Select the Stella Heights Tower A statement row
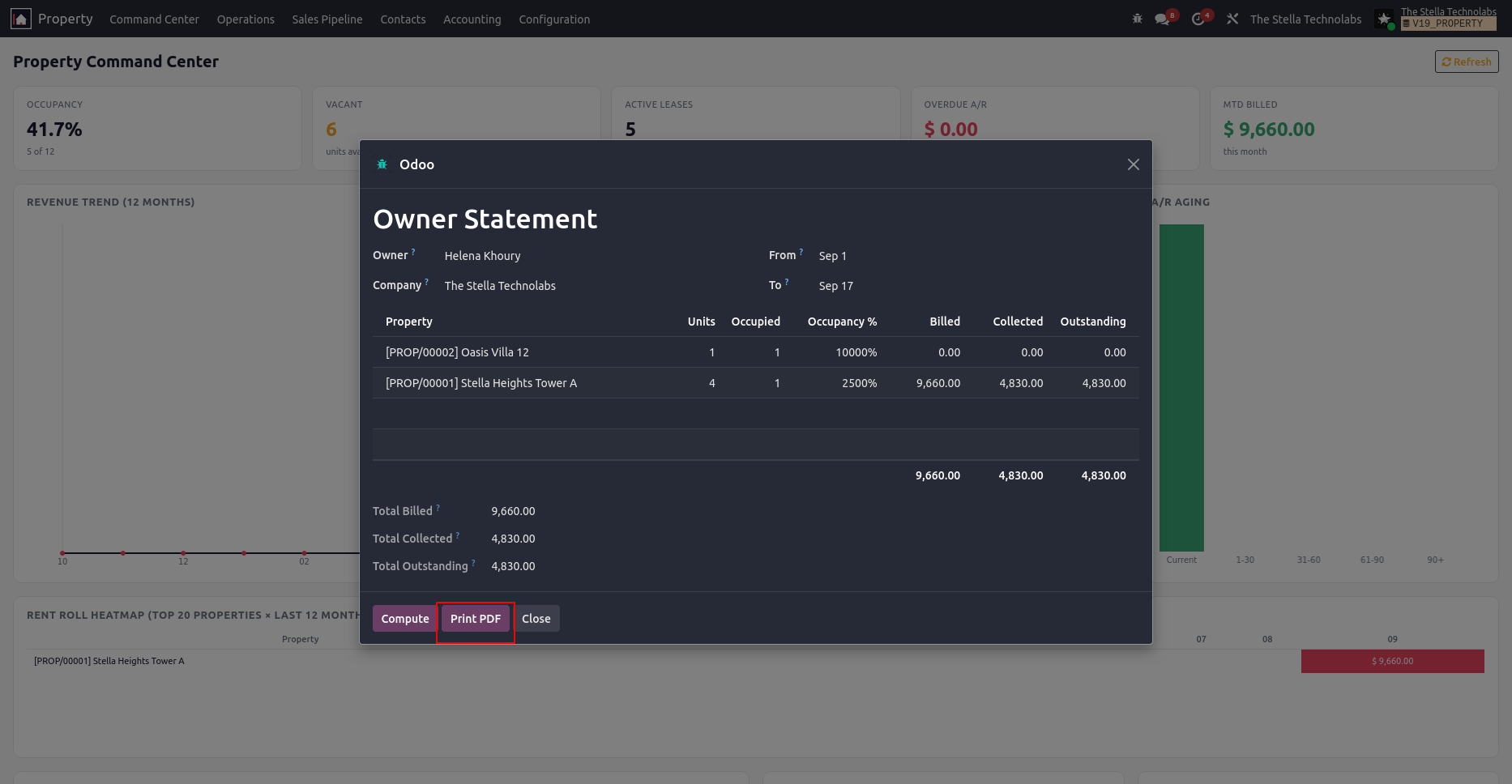Screen dimensions: 1512x784 pyautogui.click(x=756, y=383)
